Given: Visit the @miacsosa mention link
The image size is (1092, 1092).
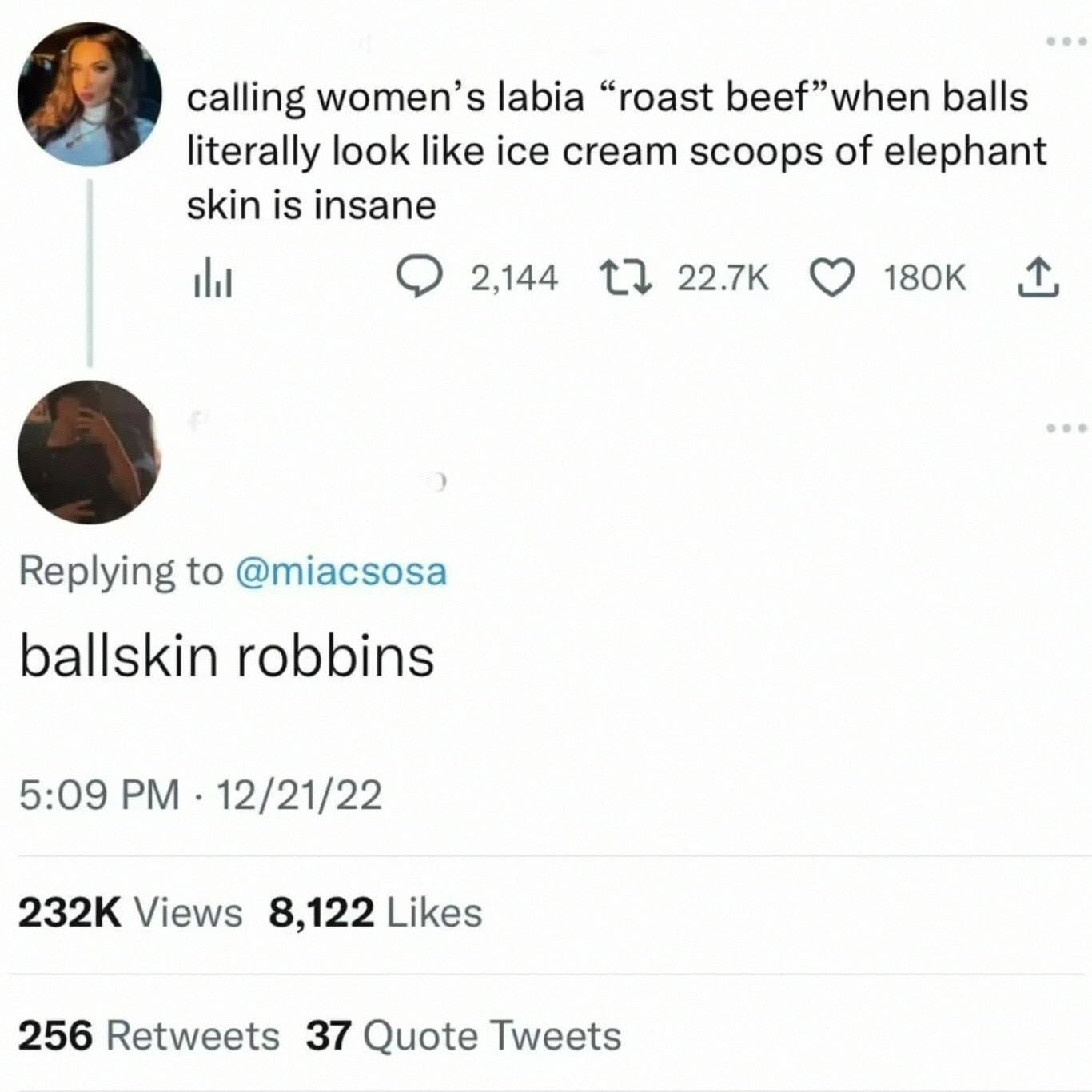Looking at the screenshot, I should coord(341,572).
